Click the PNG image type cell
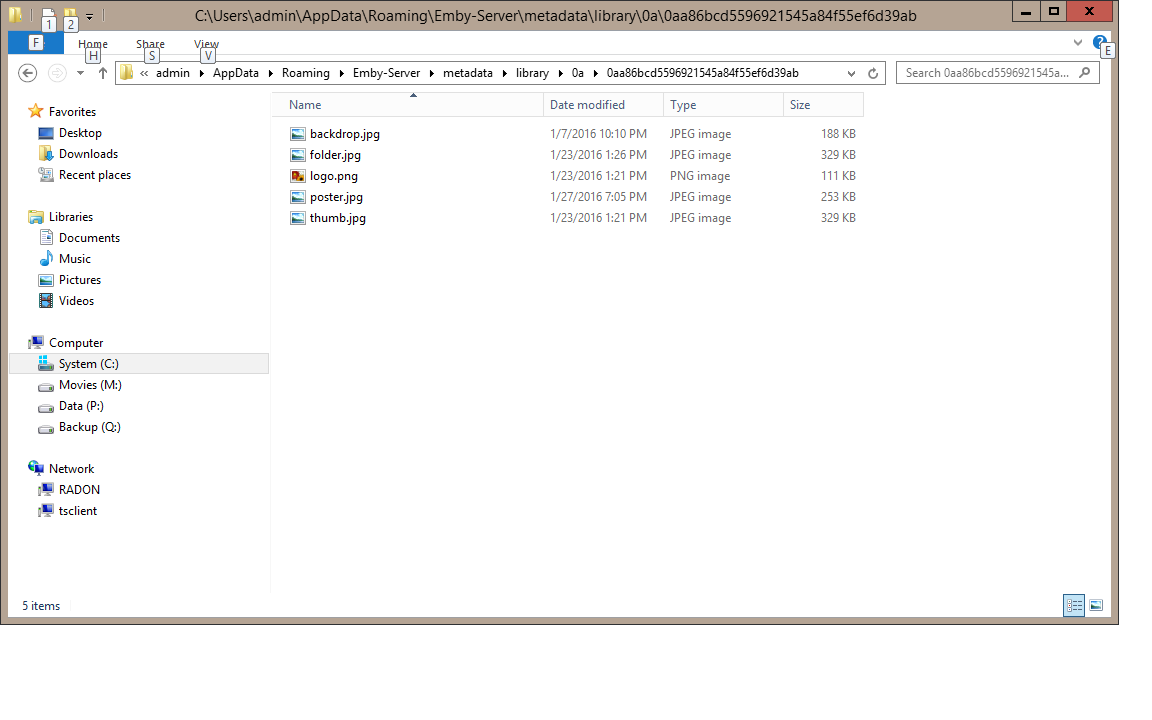This screenshot has width=1152, height=720. (699, 176)
